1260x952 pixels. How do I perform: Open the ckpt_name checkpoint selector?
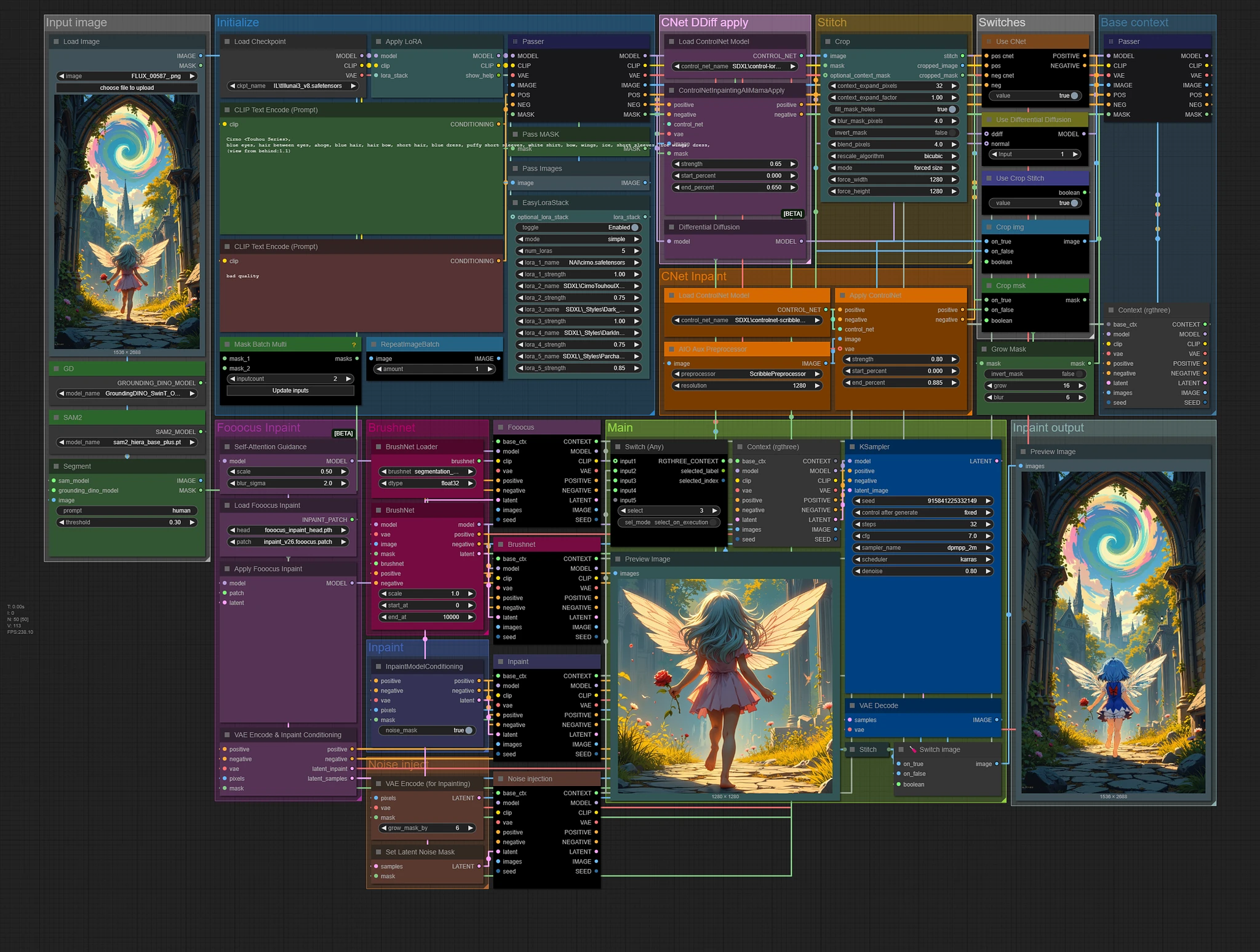click(x=293, y=86)
